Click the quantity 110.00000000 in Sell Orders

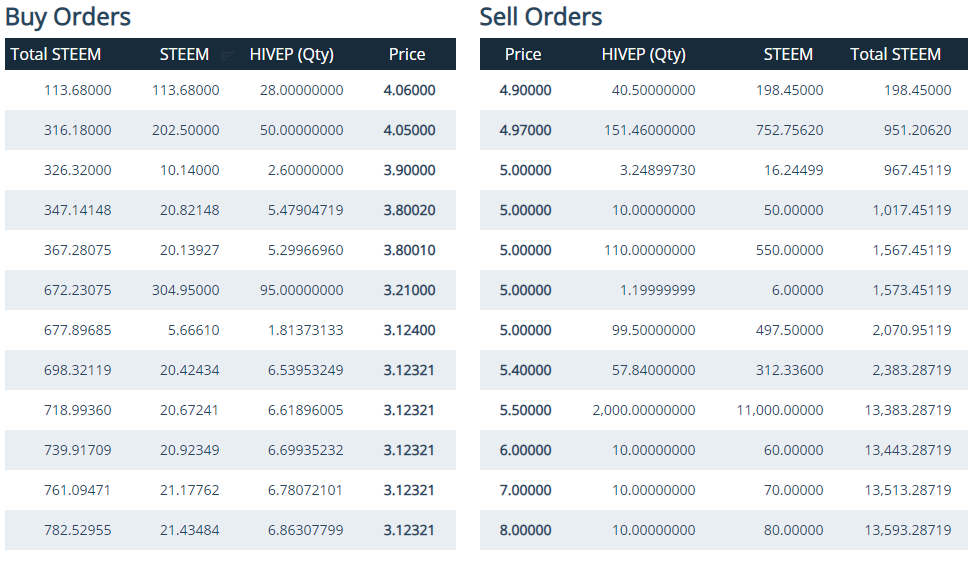click(649, 250)
